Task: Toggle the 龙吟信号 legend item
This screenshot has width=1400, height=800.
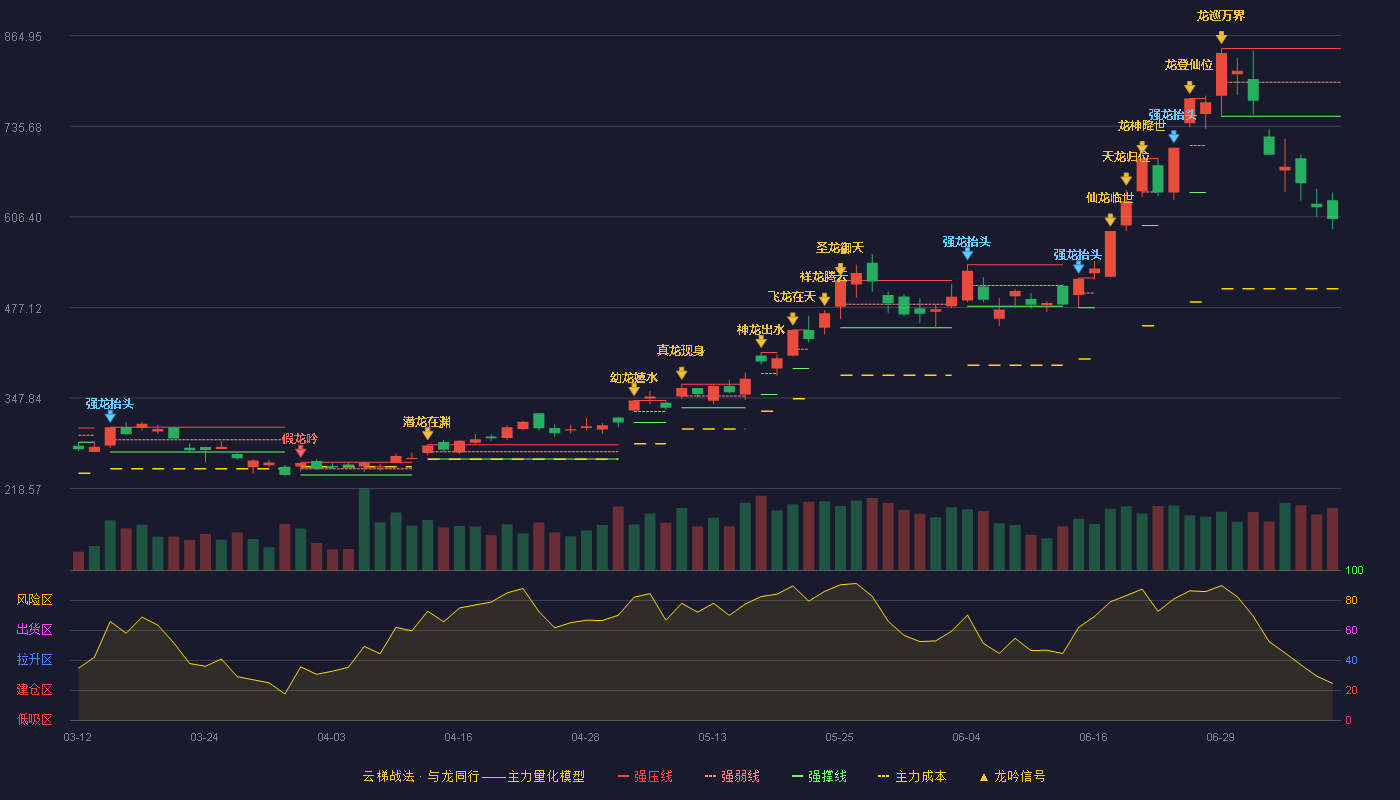Action: click(x=1012, y=776)
